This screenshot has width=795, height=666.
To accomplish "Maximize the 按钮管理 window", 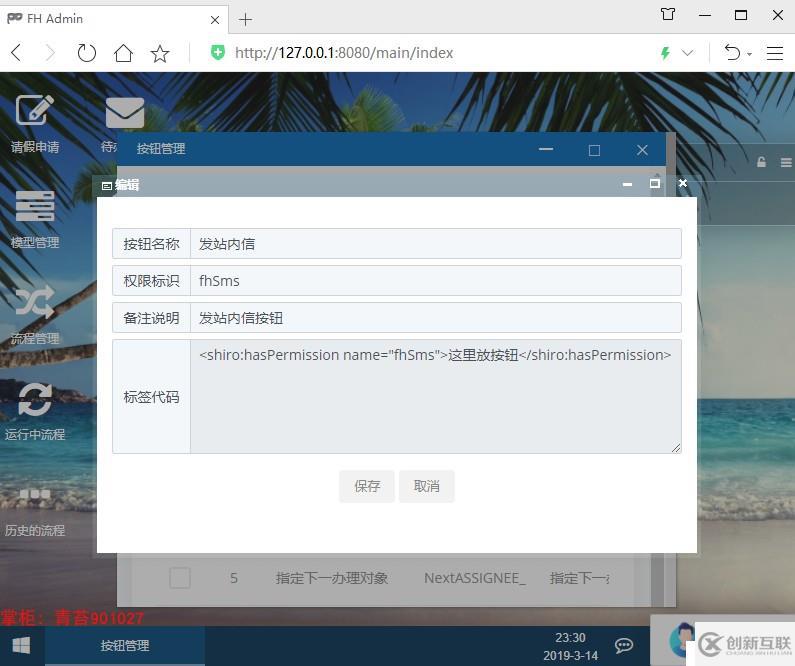I will coord(594,150).
